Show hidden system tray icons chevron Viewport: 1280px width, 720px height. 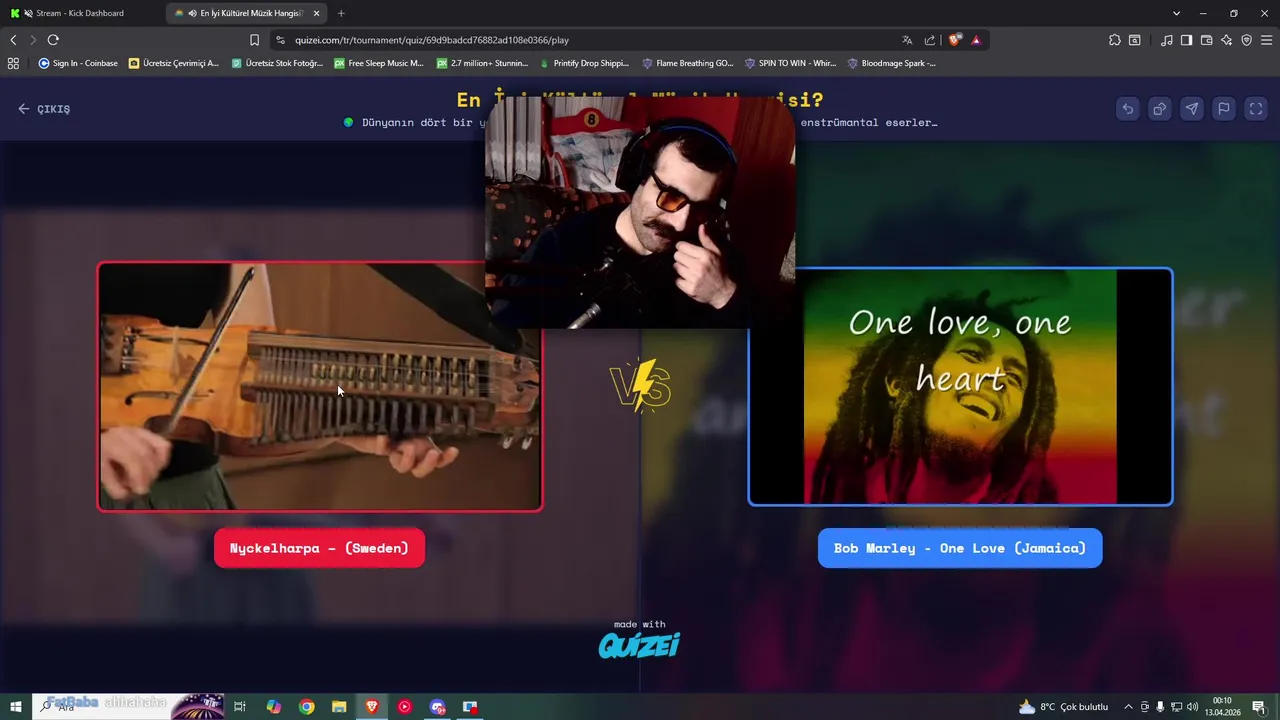1128,707
